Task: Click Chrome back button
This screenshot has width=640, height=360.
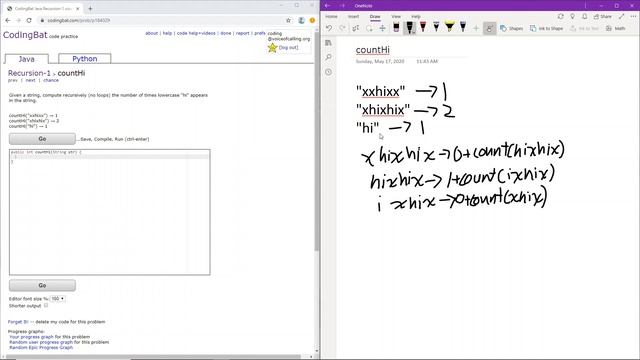Action: (x=8, y=20)
